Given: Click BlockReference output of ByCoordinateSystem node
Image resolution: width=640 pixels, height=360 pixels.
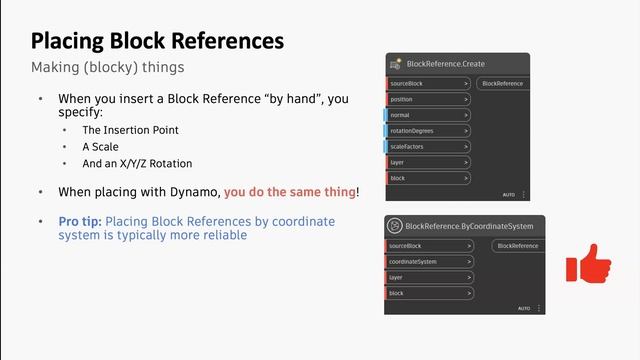Looking at the screenshot, I should (518, 246).
